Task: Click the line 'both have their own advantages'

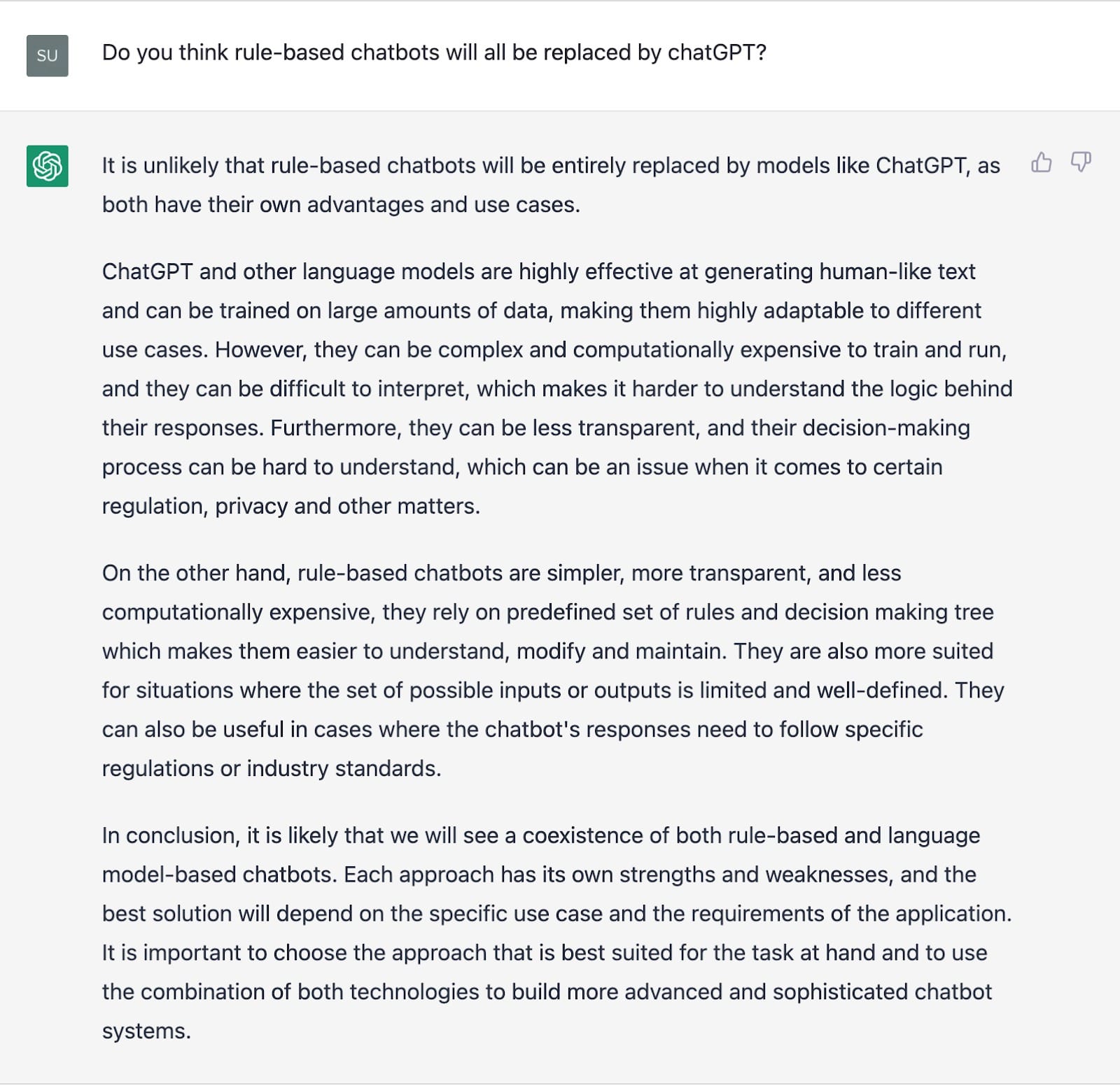Action: coord(341,205)
